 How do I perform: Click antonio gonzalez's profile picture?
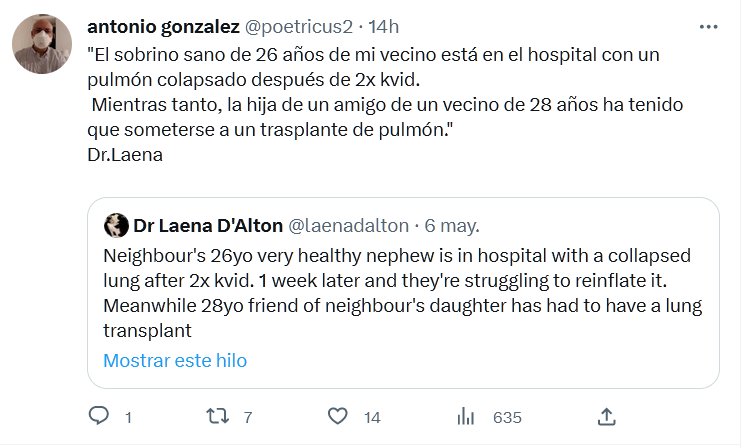(x=40, y=46)
